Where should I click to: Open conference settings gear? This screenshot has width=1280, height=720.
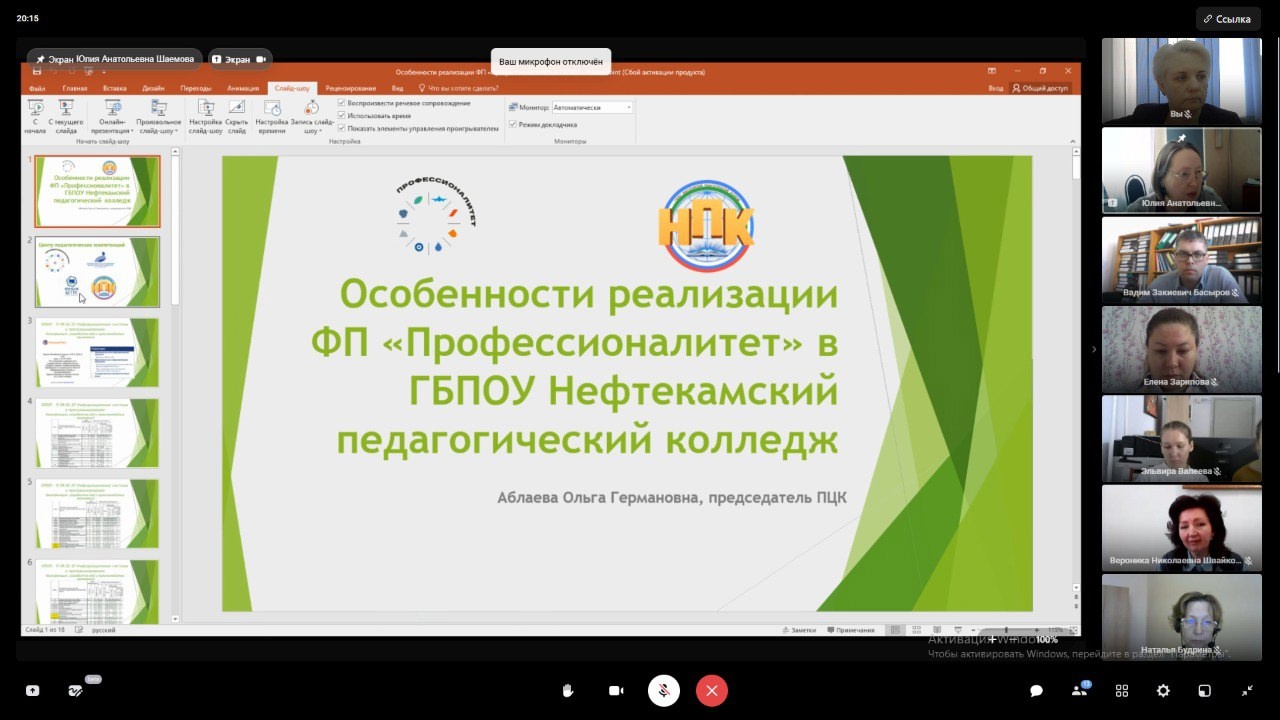tap(1163, 691)
